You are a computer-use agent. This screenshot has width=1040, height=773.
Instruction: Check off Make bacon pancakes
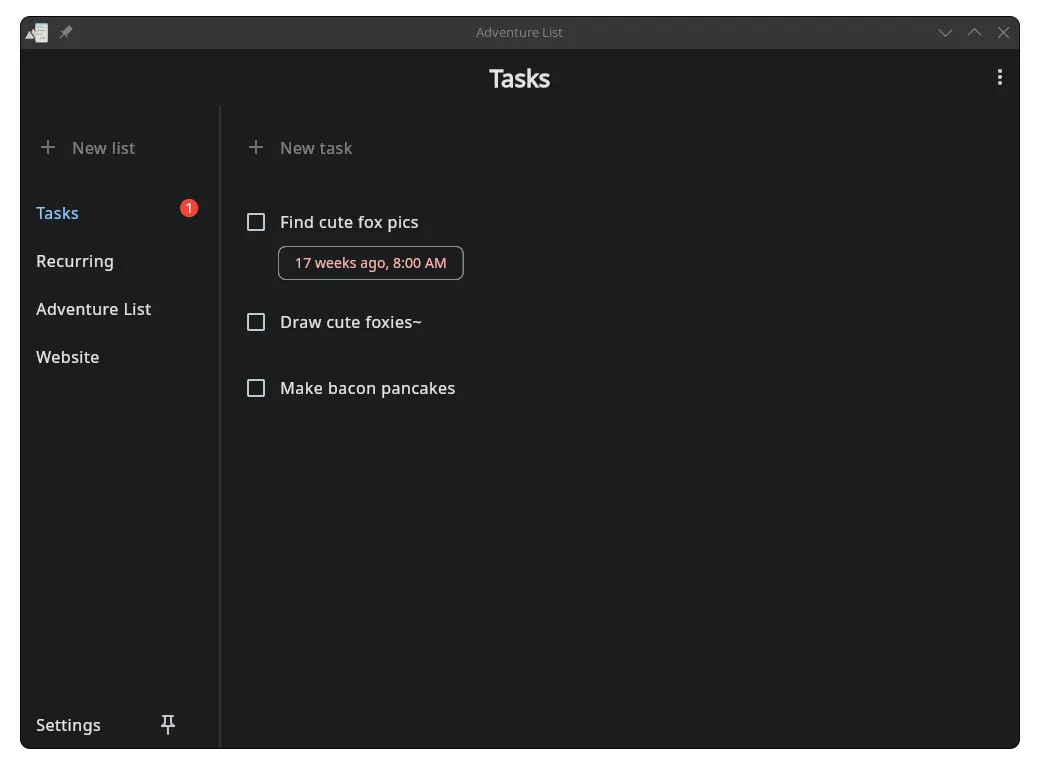pyautogui.click(x=255, y=387)
